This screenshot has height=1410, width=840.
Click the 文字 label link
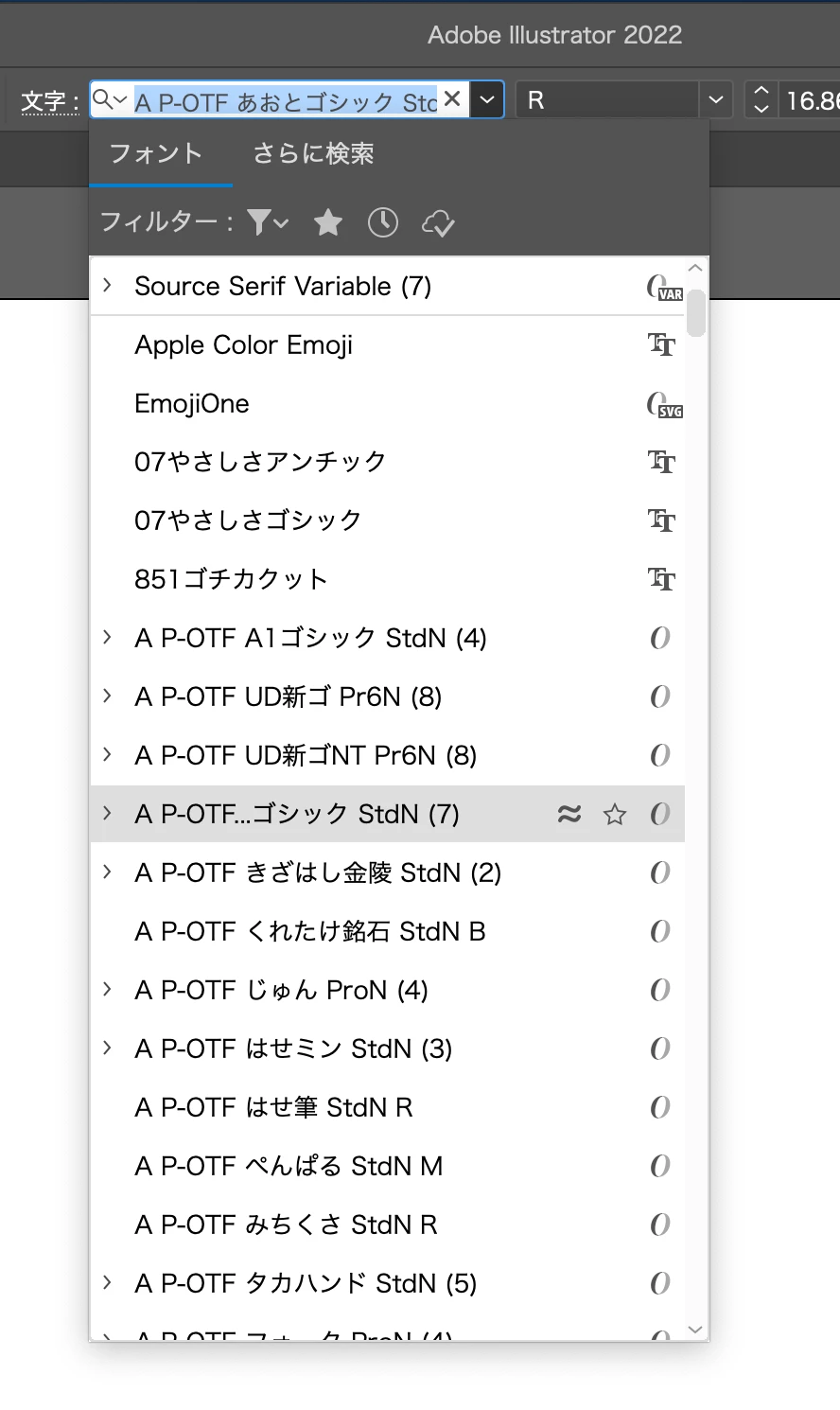tap(49, 101)
